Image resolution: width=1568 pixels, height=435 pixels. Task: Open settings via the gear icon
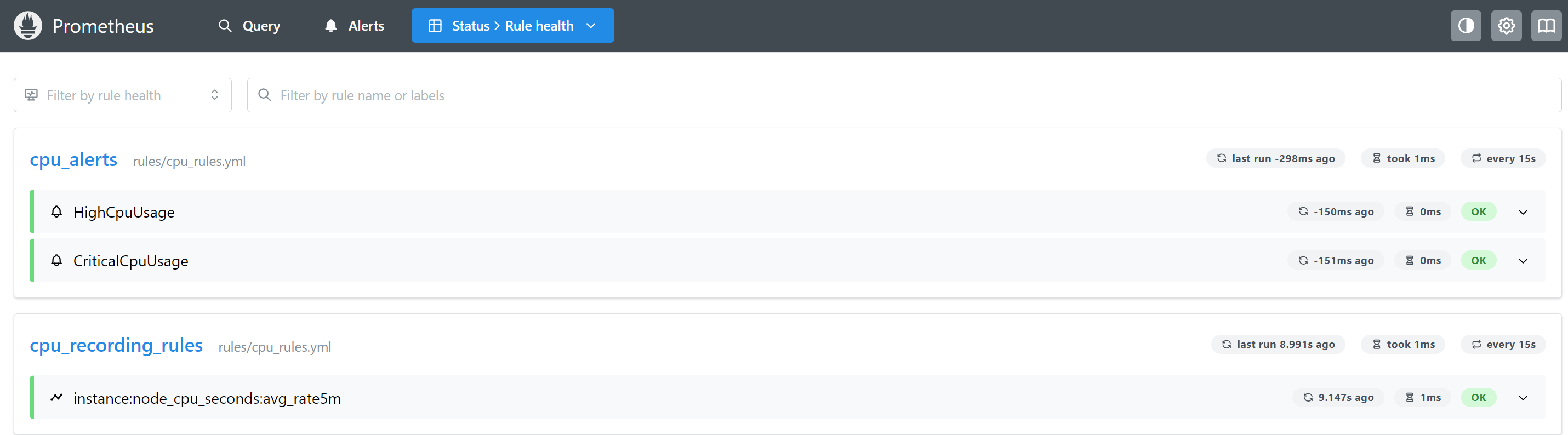tap(1507, 26)
